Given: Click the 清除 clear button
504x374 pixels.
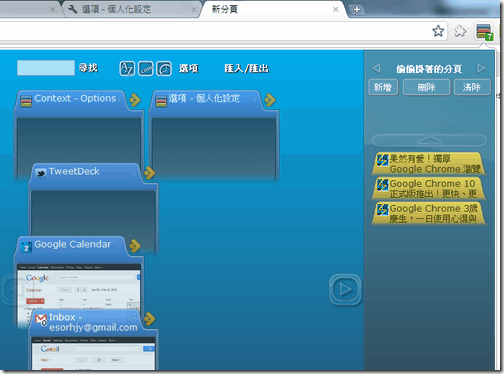Looking at the screenshot, I should (472, 87).
